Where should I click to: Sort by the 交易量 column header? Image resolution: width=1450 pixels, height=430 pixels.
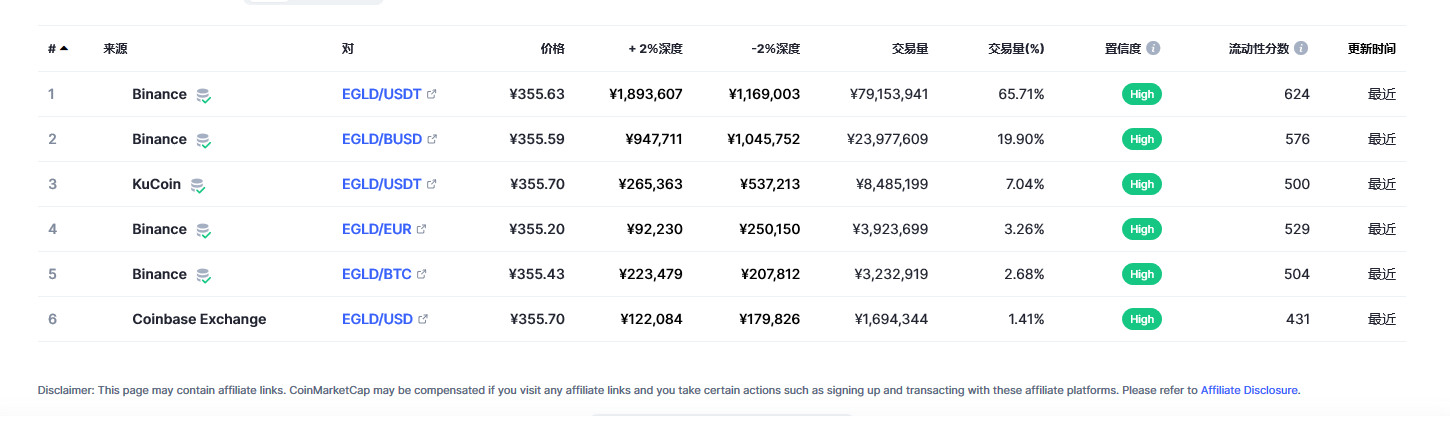[x=910, y=48]
